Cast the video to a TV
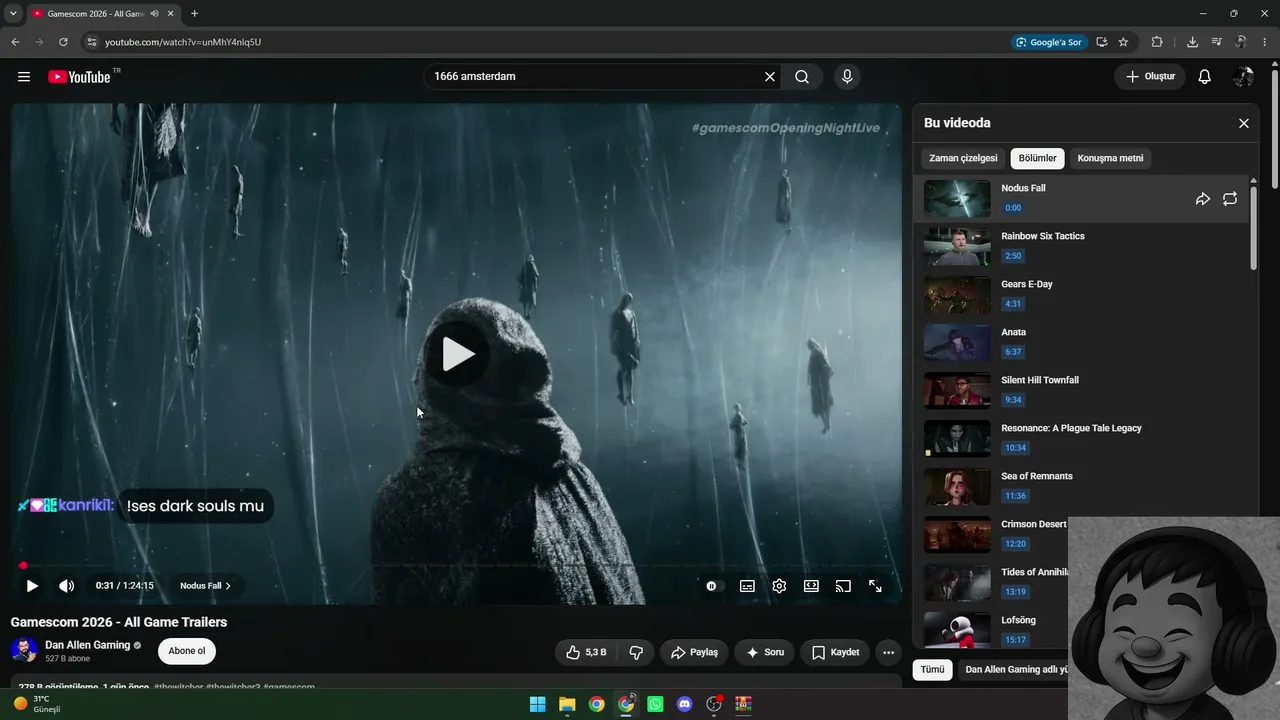Image resolution: width=1280 pixels, height=720 pixels. (843, 586)
